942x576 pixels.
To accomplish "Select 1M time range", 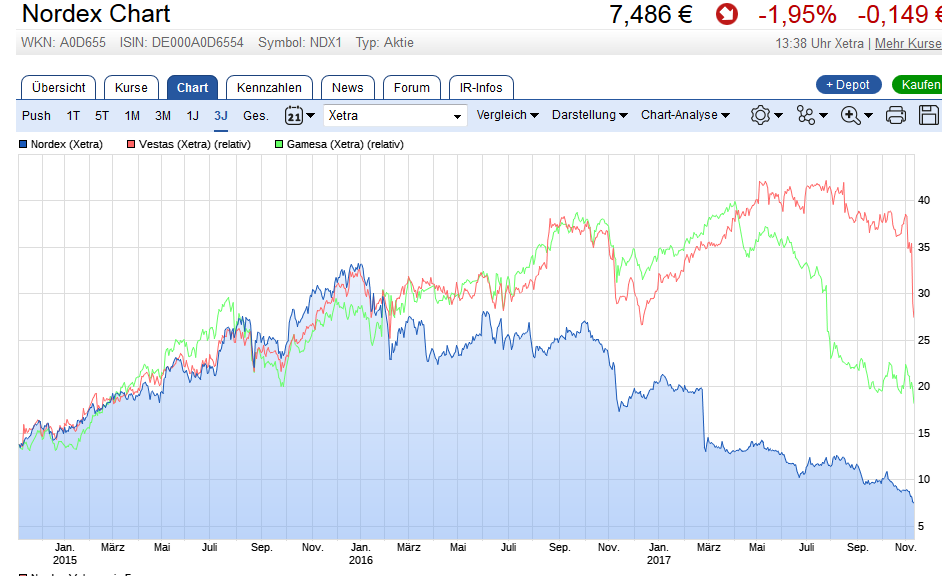I will 132,115.
